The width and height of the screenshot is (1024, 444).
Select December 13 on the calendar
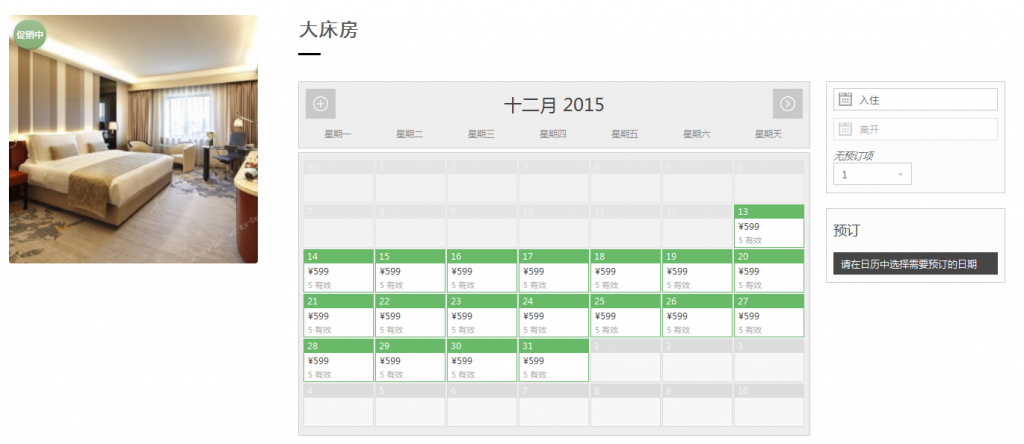coord(769,226)
